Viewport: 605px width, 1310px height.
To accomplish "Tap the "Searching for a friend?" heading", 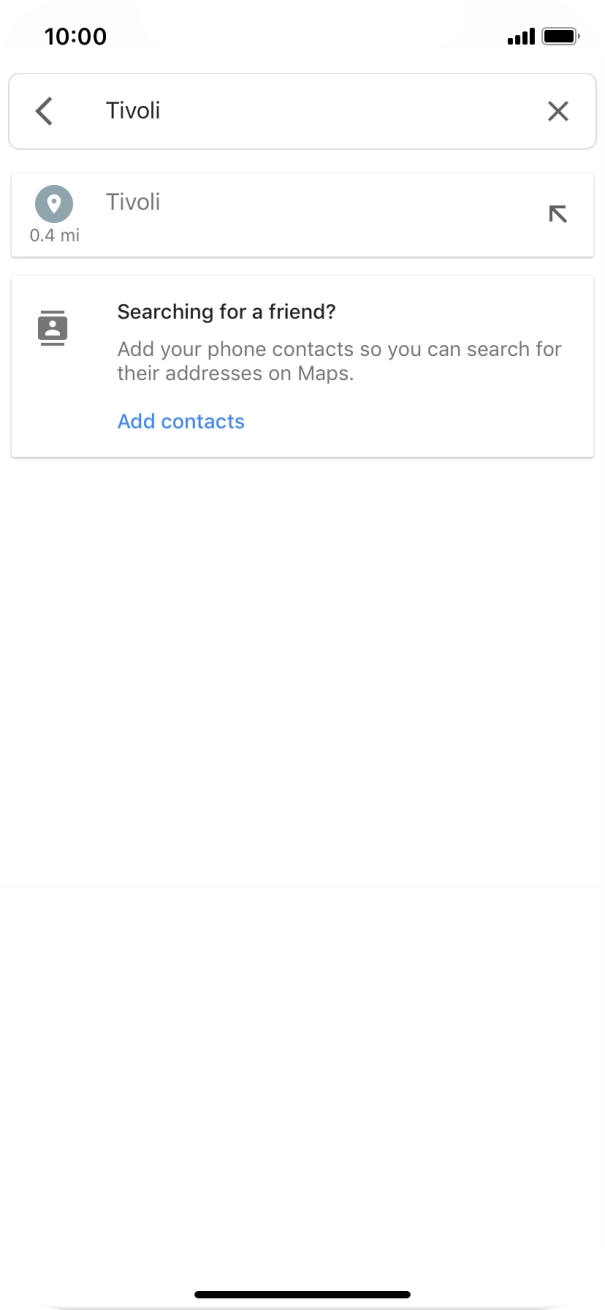I will point(226,312).
